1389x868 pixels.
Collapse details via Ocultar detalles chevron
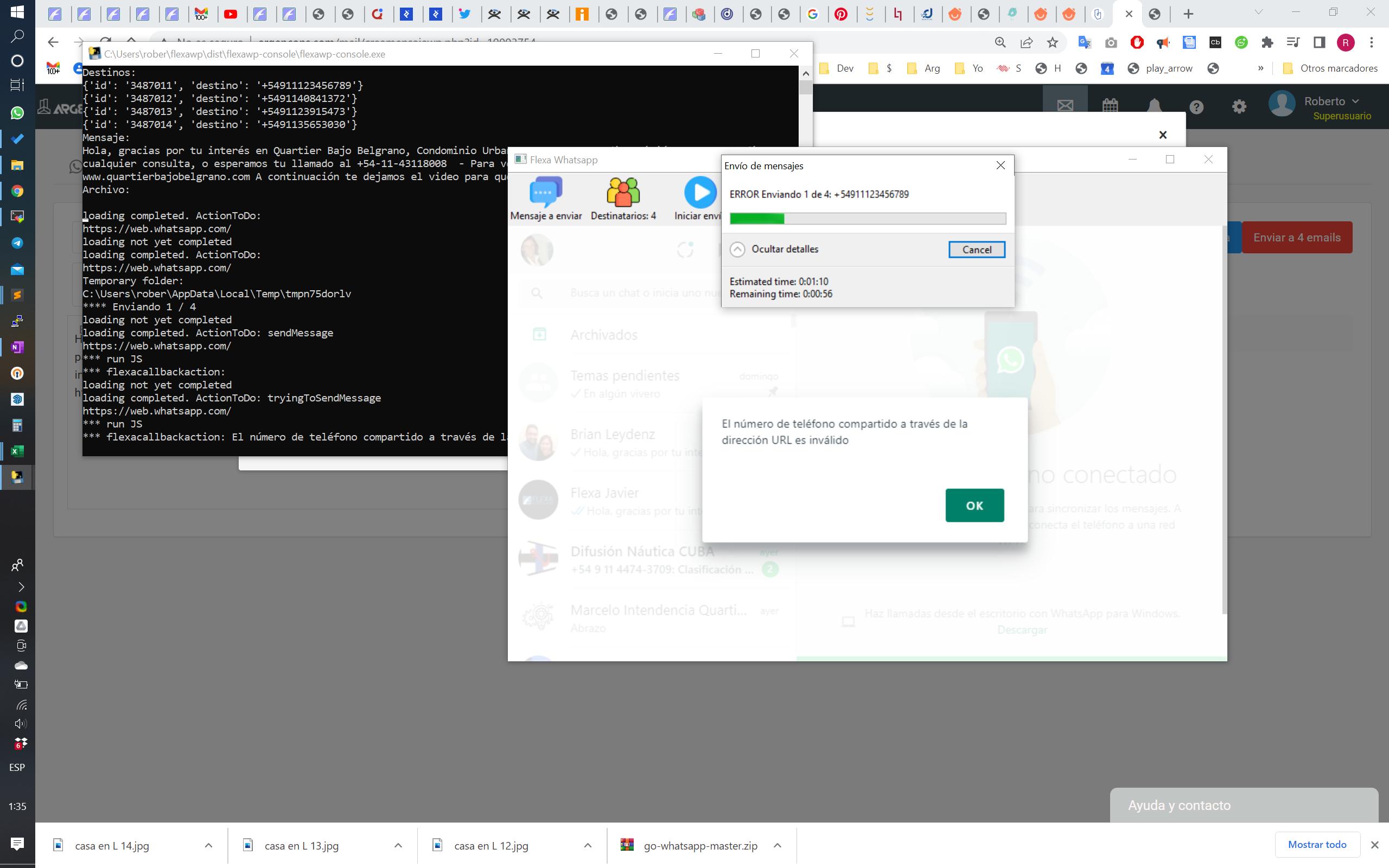737,249
